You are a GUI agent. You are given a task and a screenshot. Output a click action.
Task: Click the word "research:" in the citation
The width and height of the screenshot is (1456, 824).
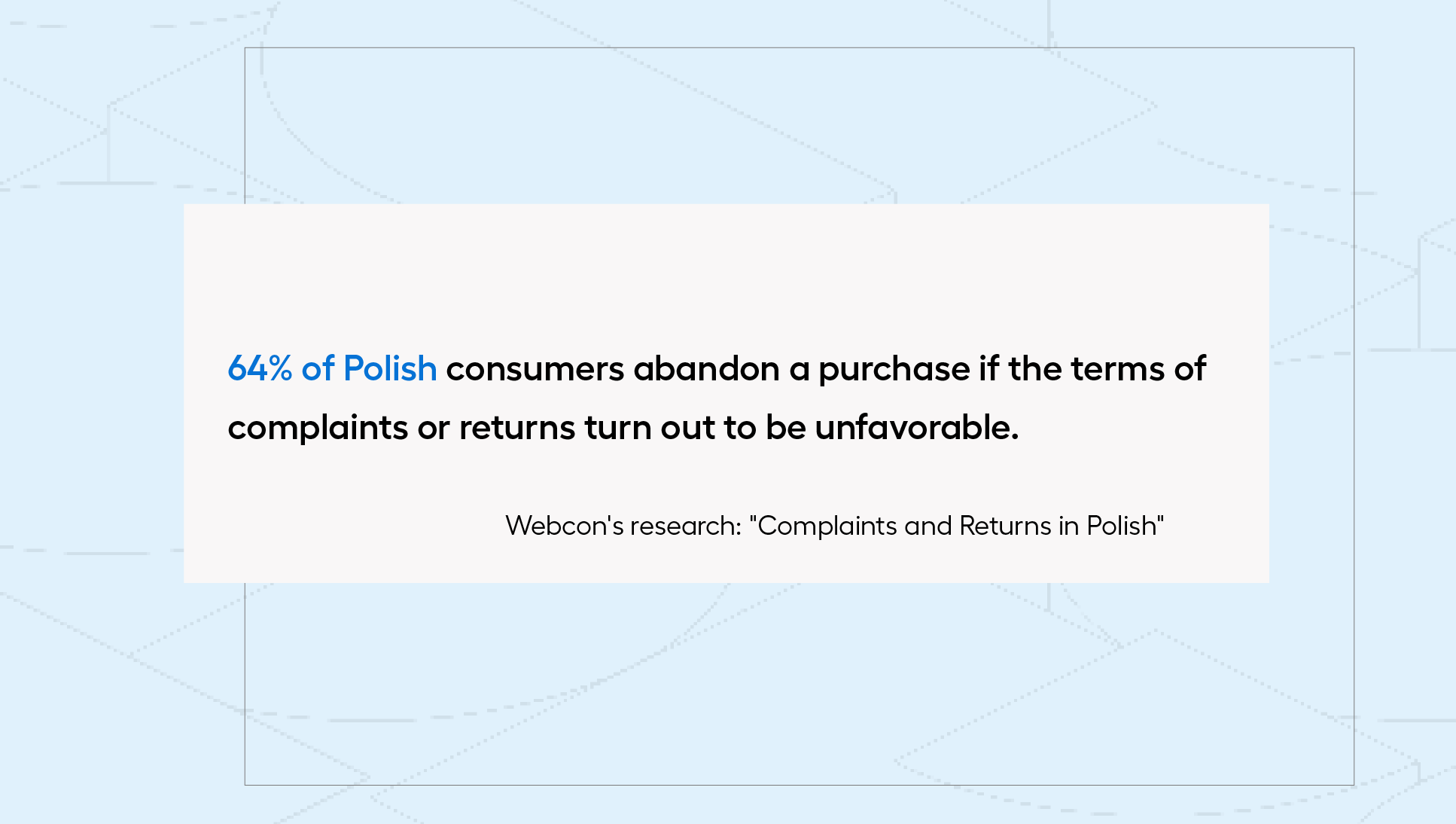pyautogui.click(x=686, y=526)
